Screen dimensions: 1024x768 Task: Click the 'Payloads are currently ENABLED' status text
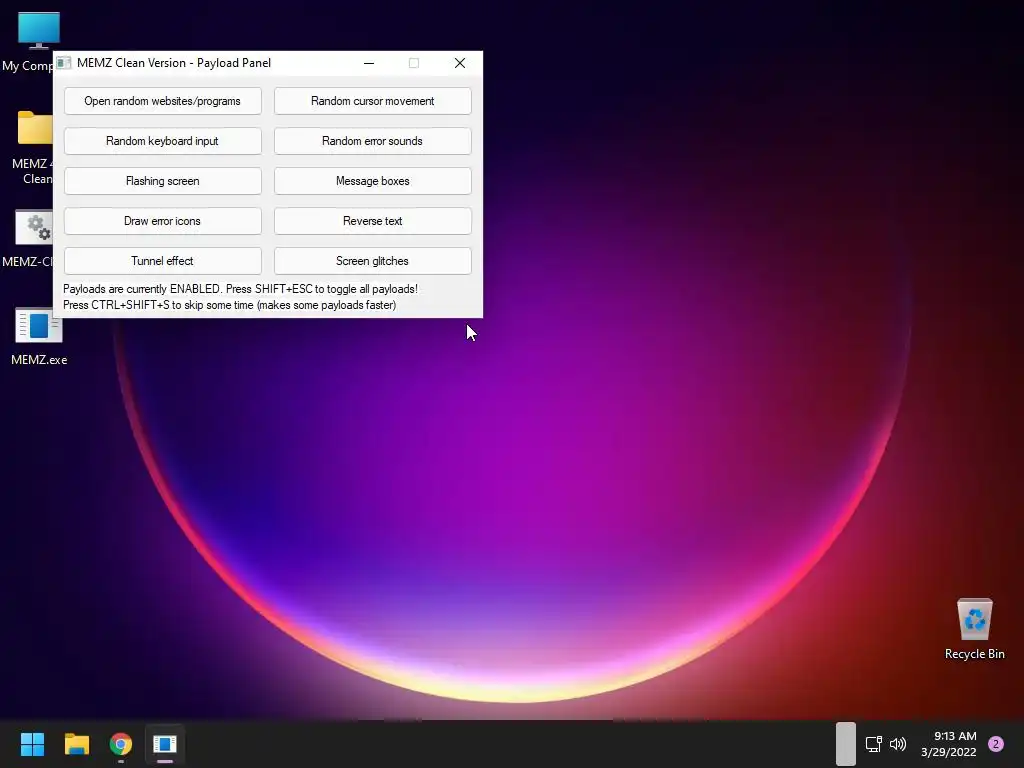[240, 289]
